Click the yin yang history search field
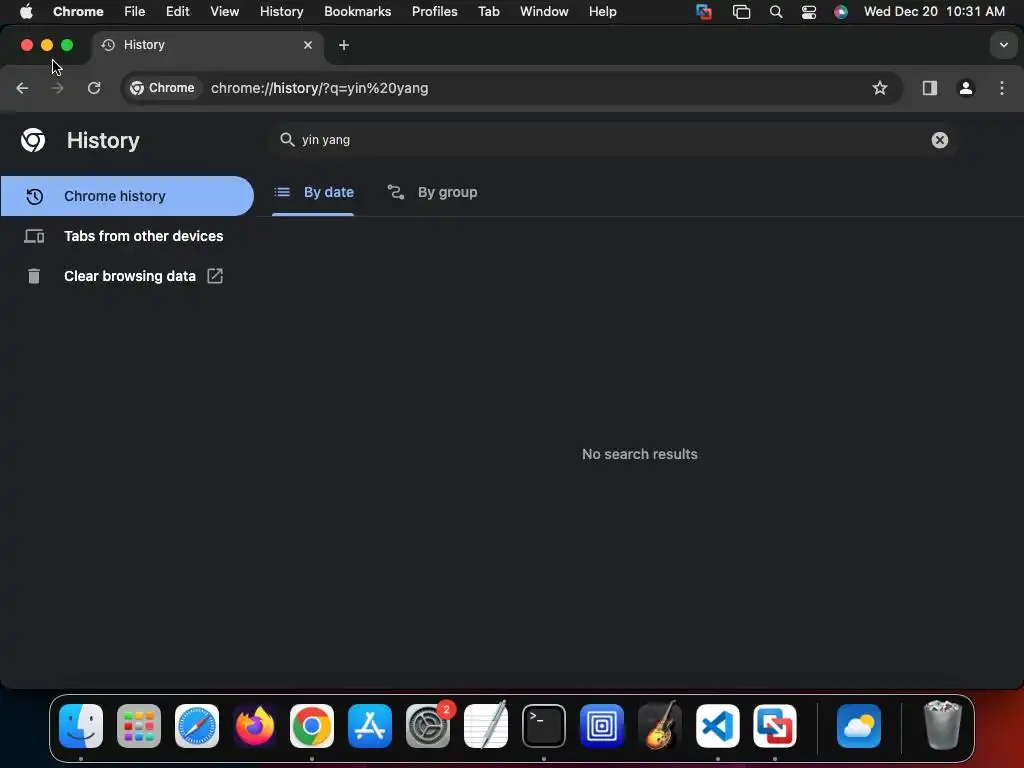The image size is (1024, 768). pos(614,140)
